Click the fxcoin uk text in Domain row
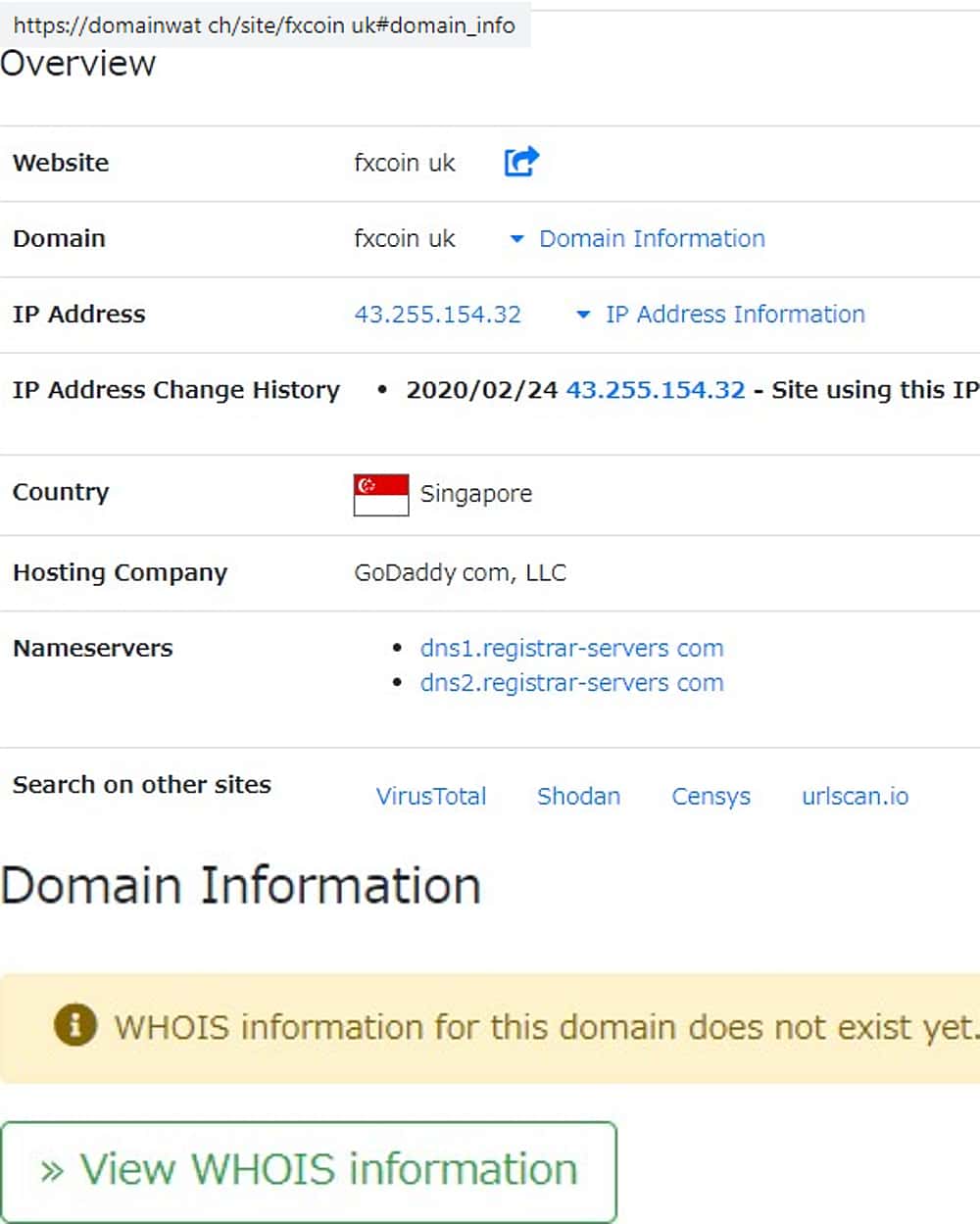 pos(405,238)
